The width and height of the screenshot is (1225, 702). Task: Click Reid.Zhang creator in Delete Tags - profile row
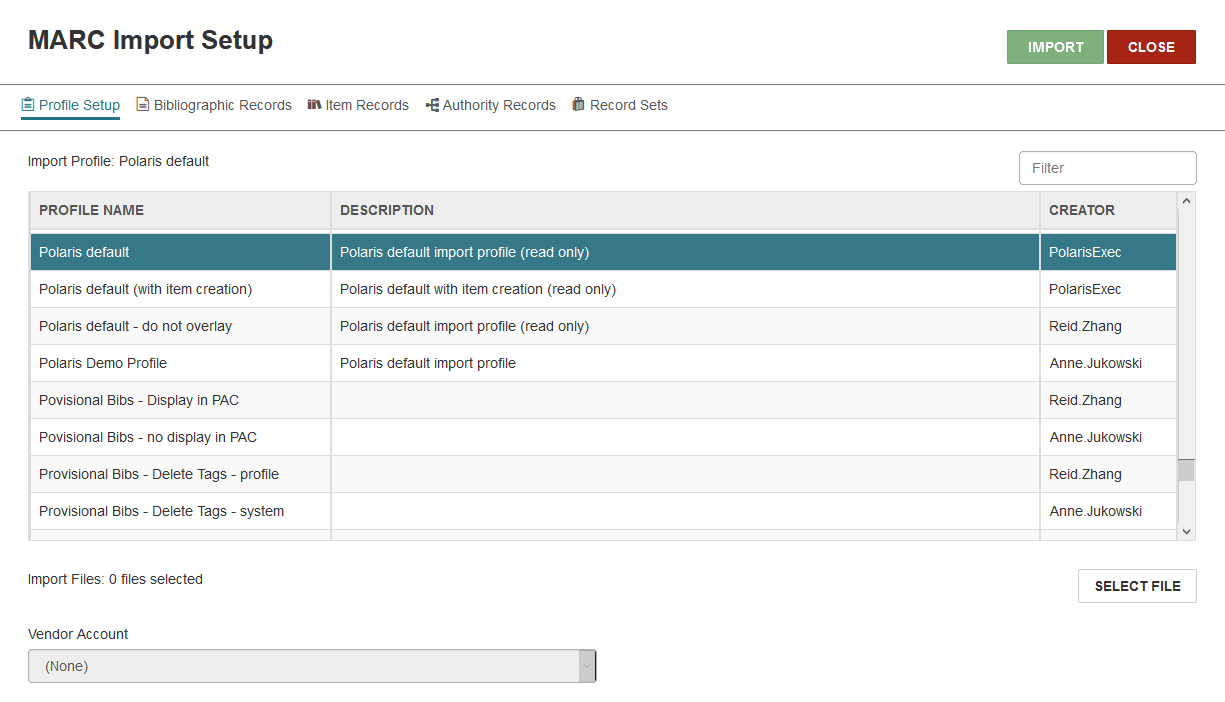pyautogui.click(x=1085, y=474)
